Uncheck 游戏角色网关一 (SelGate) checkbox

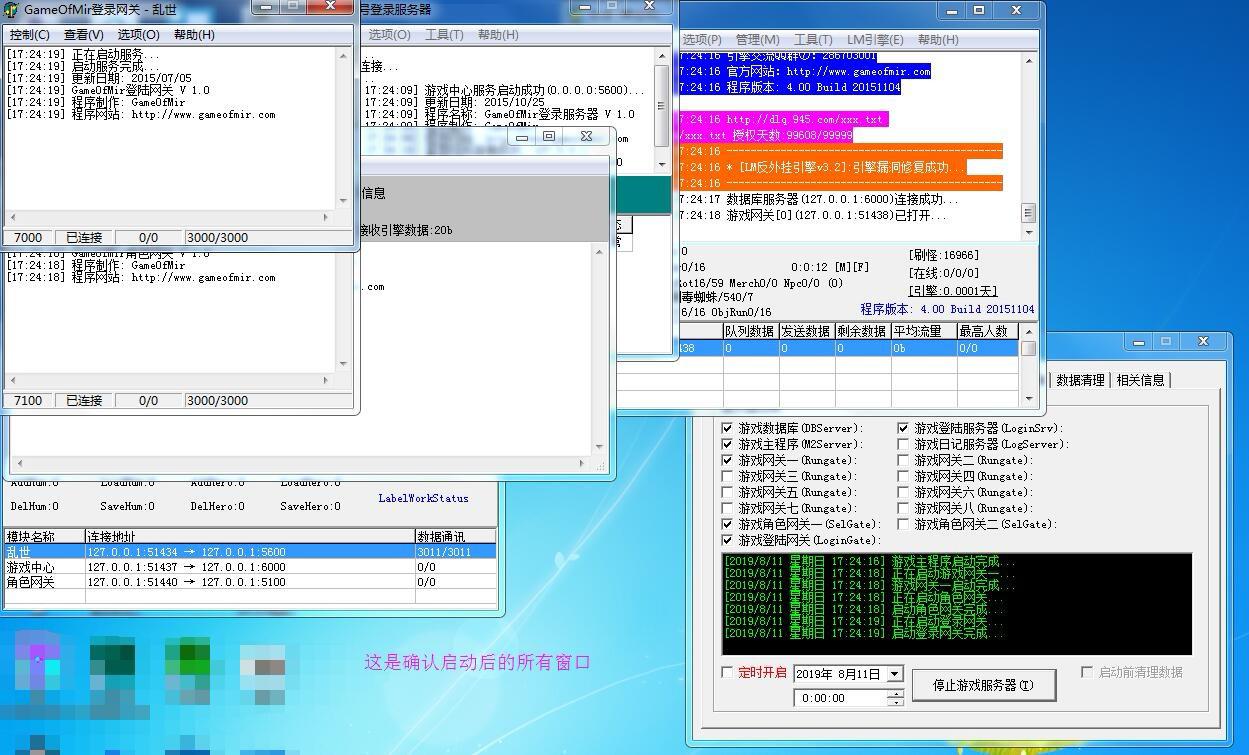tap(727, 524)
